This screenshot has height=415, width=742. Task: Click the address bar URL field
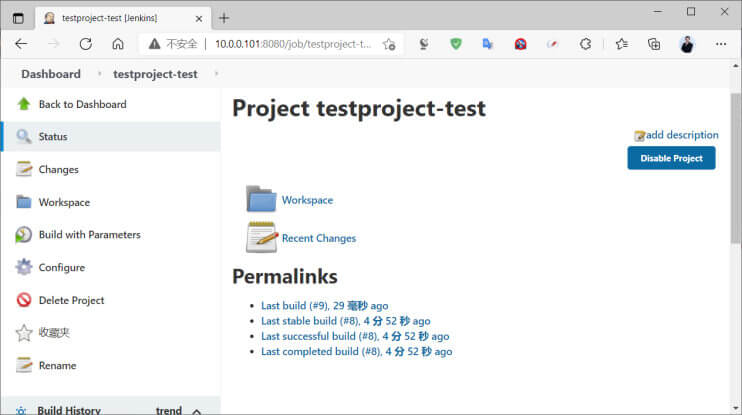pyautogui.click(x=293, y=44)
